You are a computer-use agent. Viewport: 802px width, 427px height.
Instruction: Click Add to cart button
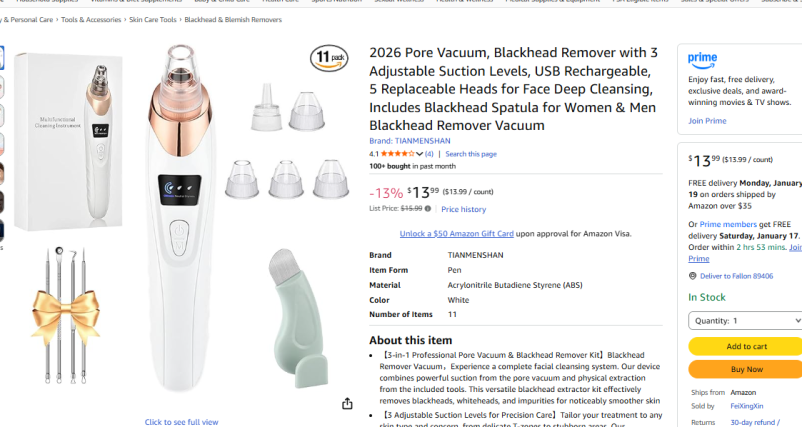(x=745, y=347)
